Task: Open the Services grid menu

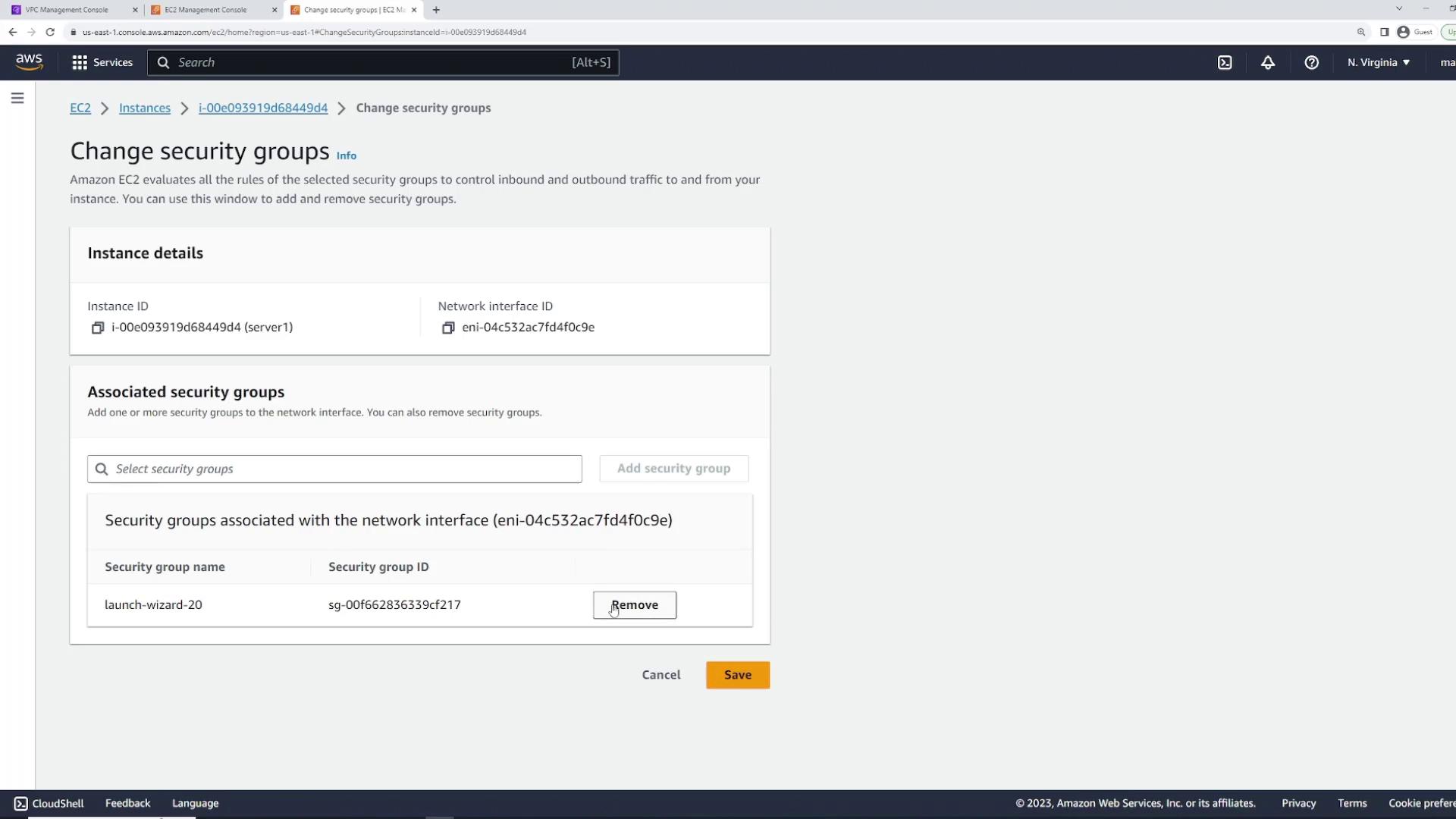Action: click(x=102, y=62)
